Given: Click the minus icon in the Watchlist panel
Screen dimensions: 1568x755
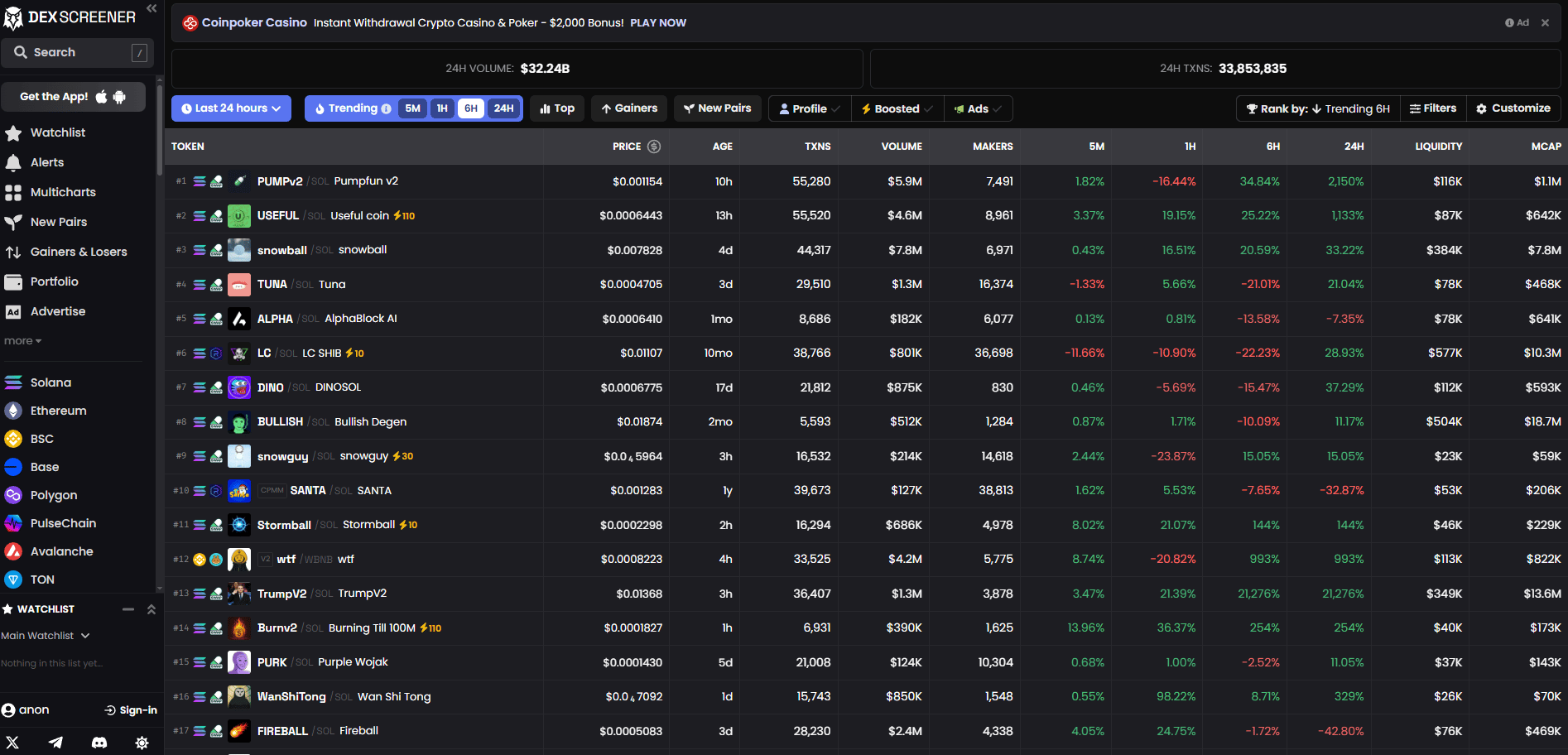Looking at the screenshot, I should 128,609.
